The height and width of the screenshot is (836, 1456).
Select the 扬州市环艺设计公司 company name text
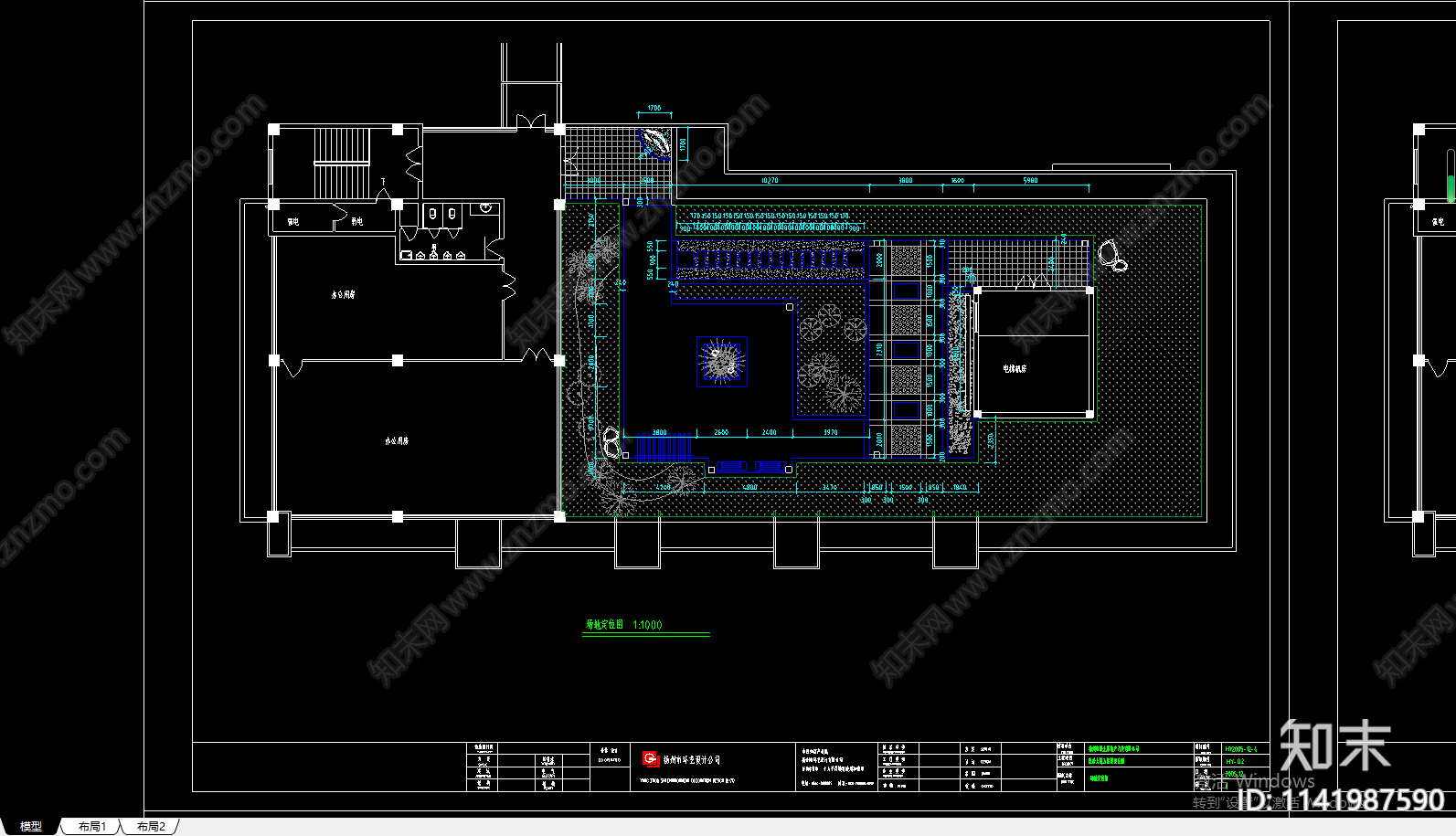click(x=692, y=759)
